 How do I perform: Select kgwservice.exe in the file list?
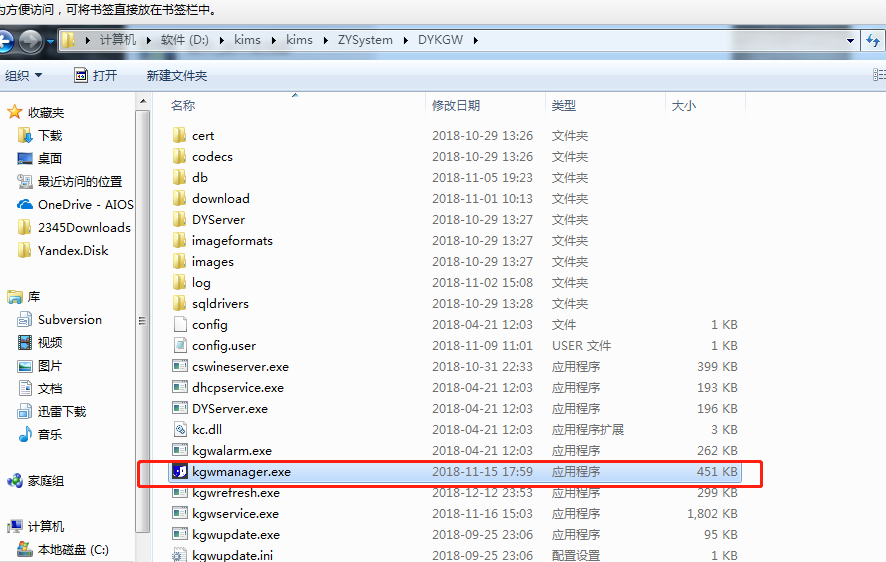pyautogui.click(x=235, y=513)
